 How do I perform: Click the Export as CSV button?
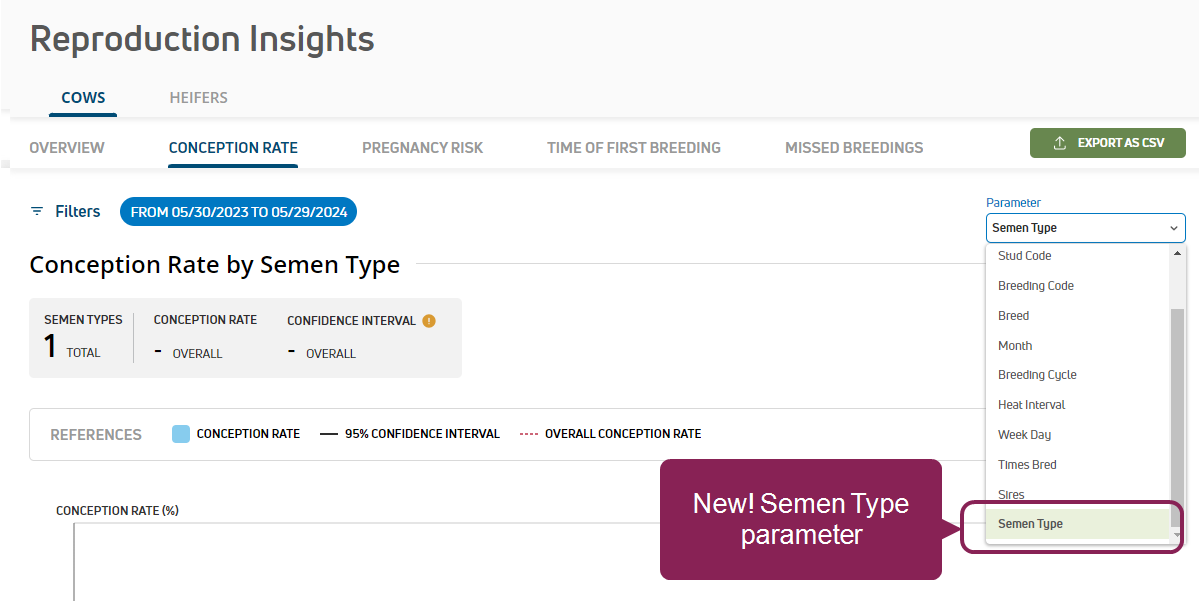pos(1107,143)
